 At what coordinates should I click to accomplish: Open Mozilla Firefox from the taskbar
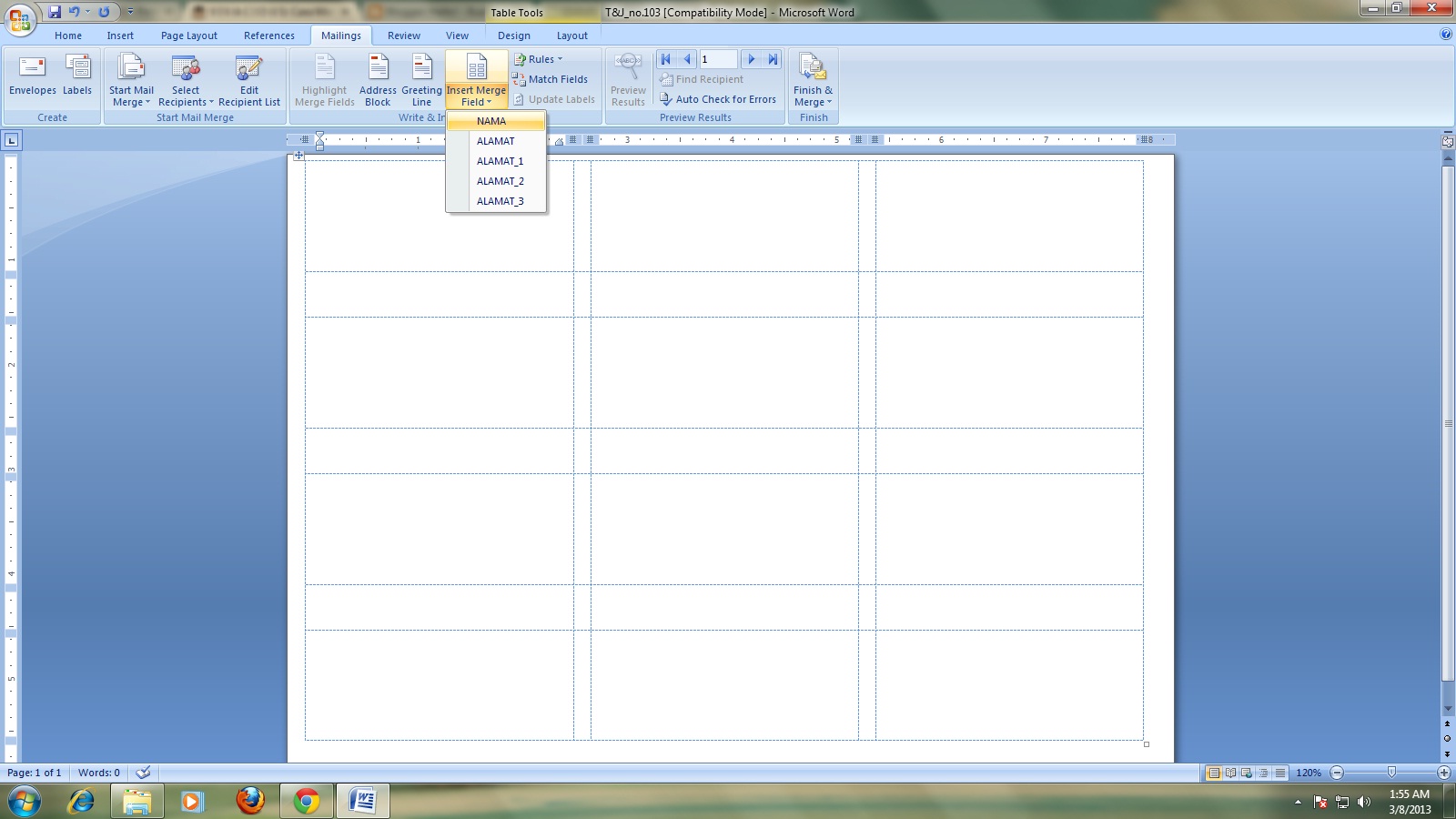(x=250, y=801)
